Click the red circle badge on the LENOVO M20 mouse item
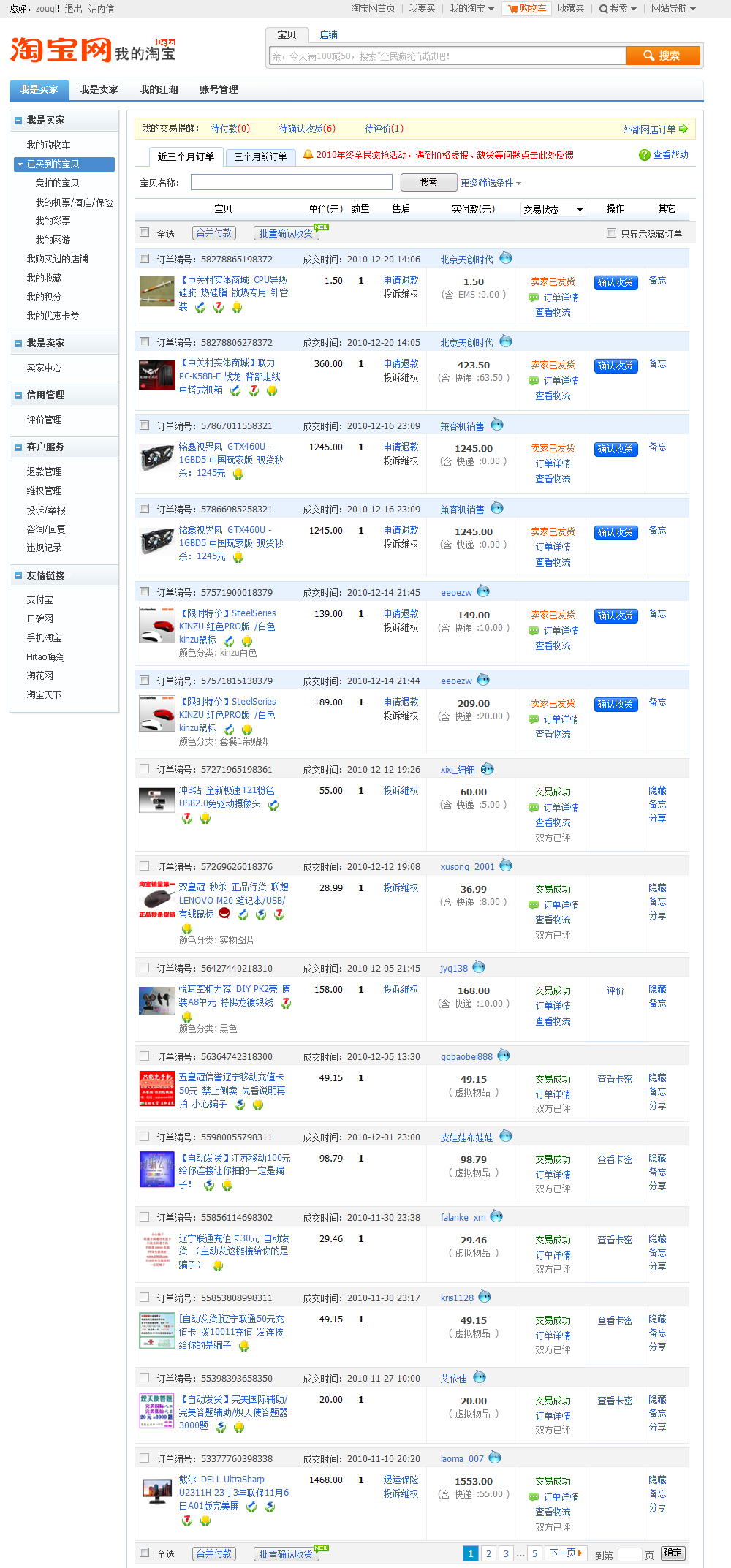The height and width of the screenshot is (1568, 731). coord(224,913)
